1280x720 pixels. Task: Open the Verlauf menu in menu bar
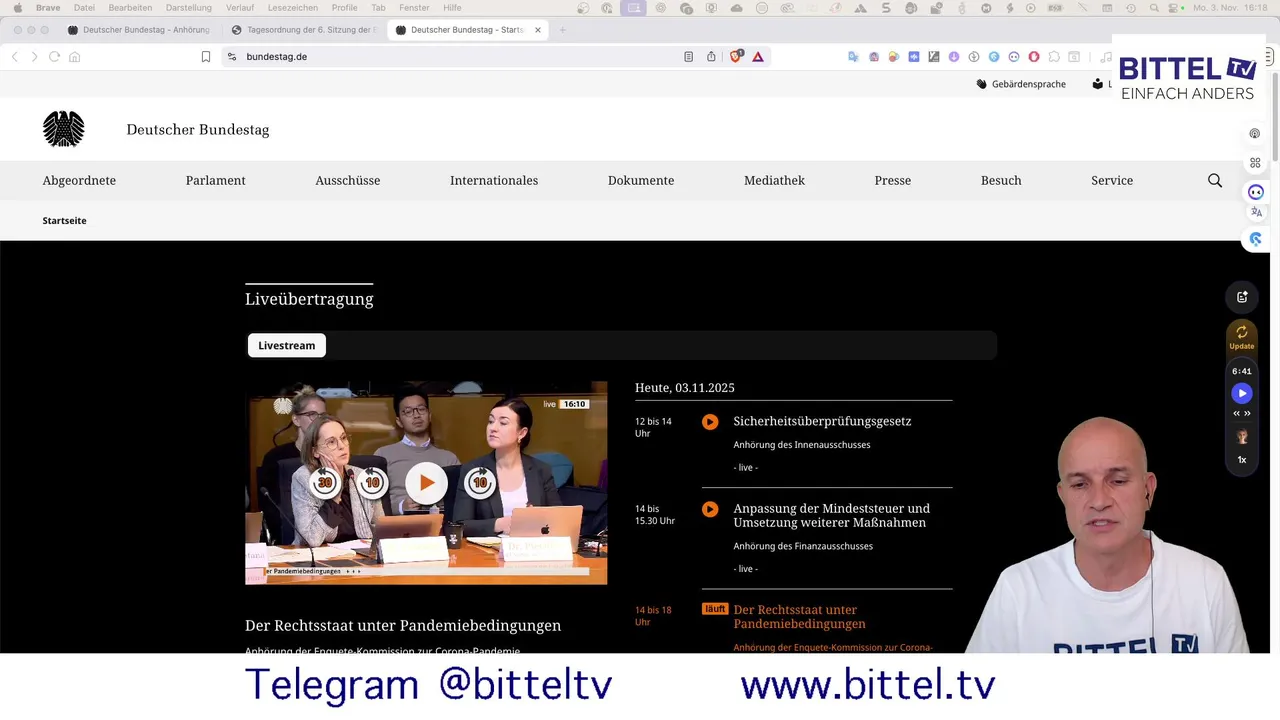click(240, 7)
